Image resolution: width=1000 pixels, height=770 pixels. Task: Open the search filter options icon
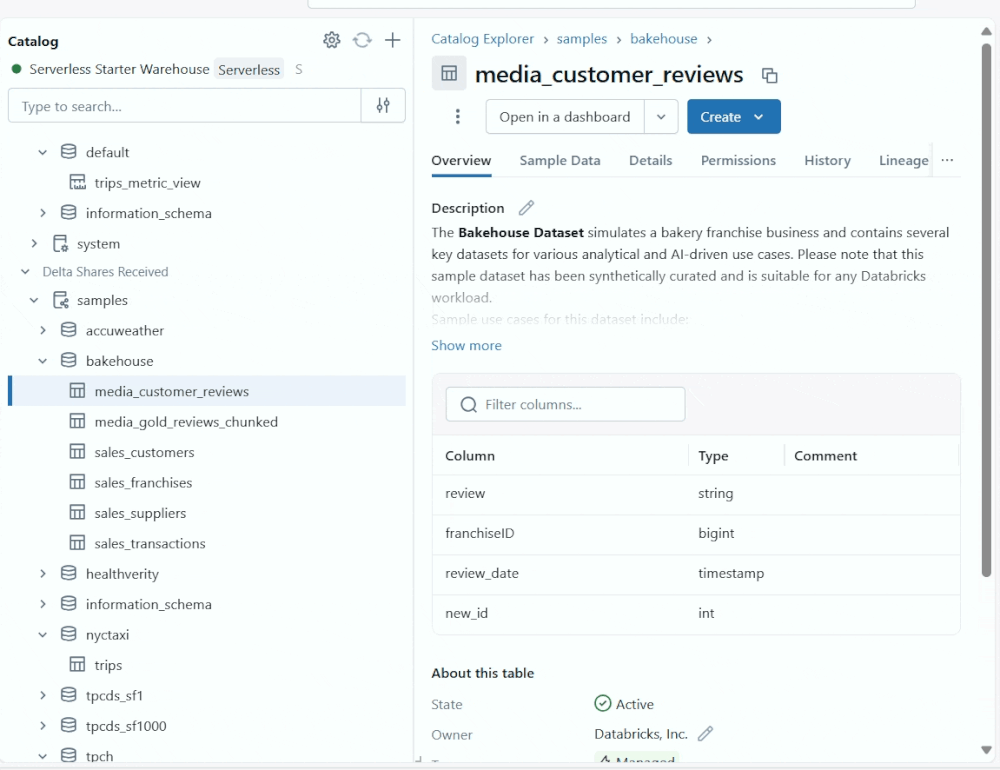(x=383, y=106)
